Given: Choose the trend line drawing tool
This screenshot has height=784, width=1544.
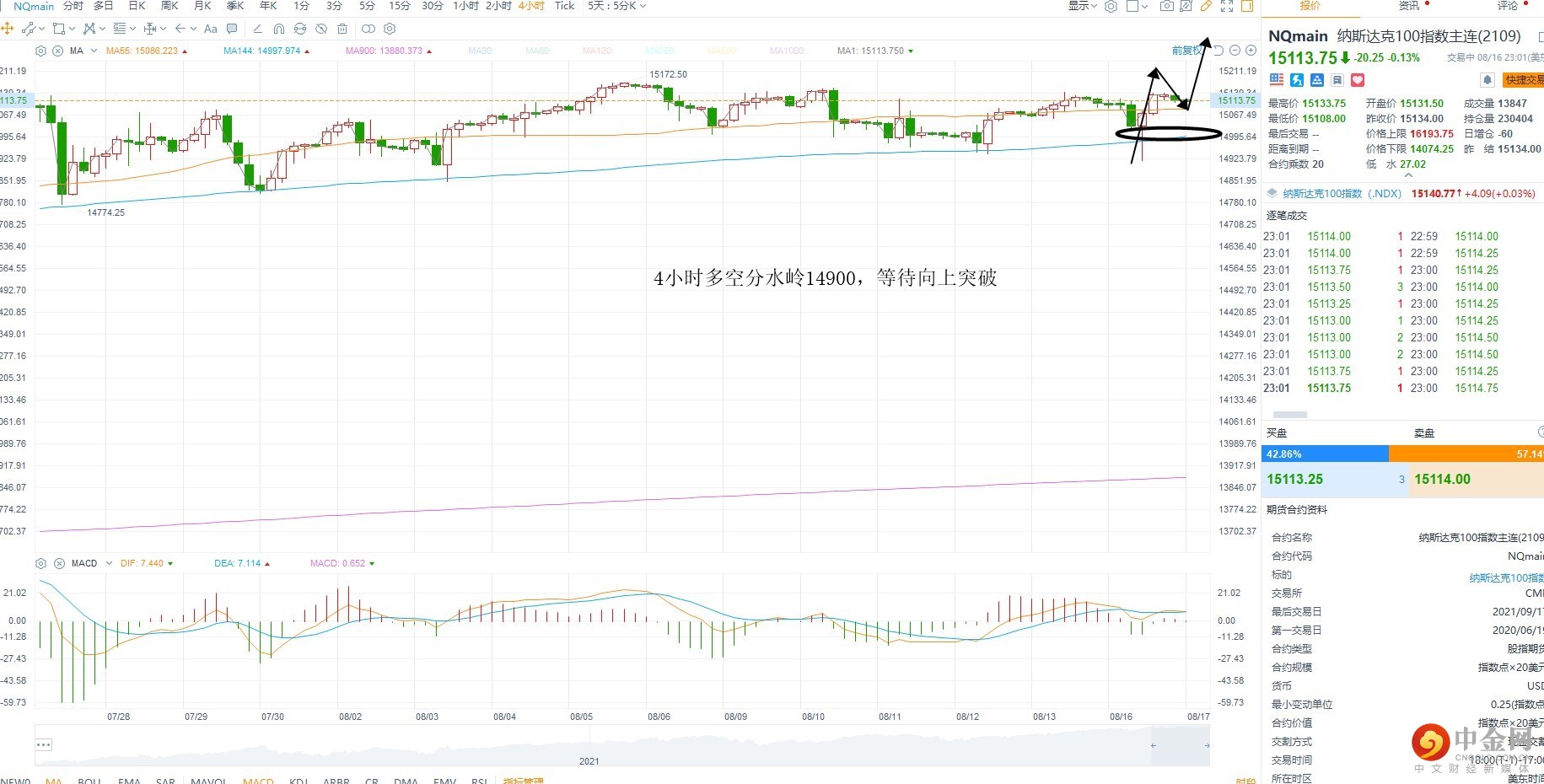Looking at the screenshot, I should point(29,29).
